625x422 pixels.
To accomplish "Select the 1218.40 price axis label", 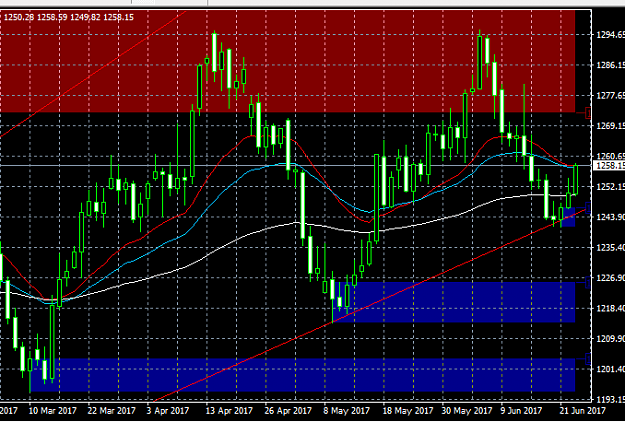I will pos(610,308).
